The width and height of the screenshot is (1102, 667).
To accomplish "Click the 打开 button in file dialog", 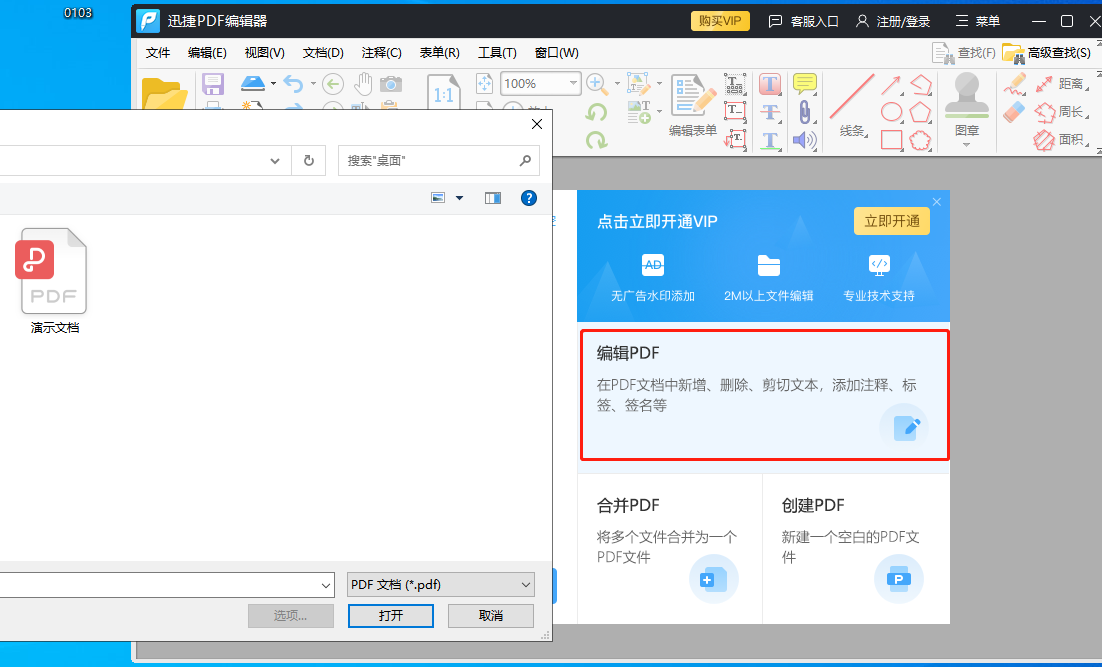I will 391,616.
